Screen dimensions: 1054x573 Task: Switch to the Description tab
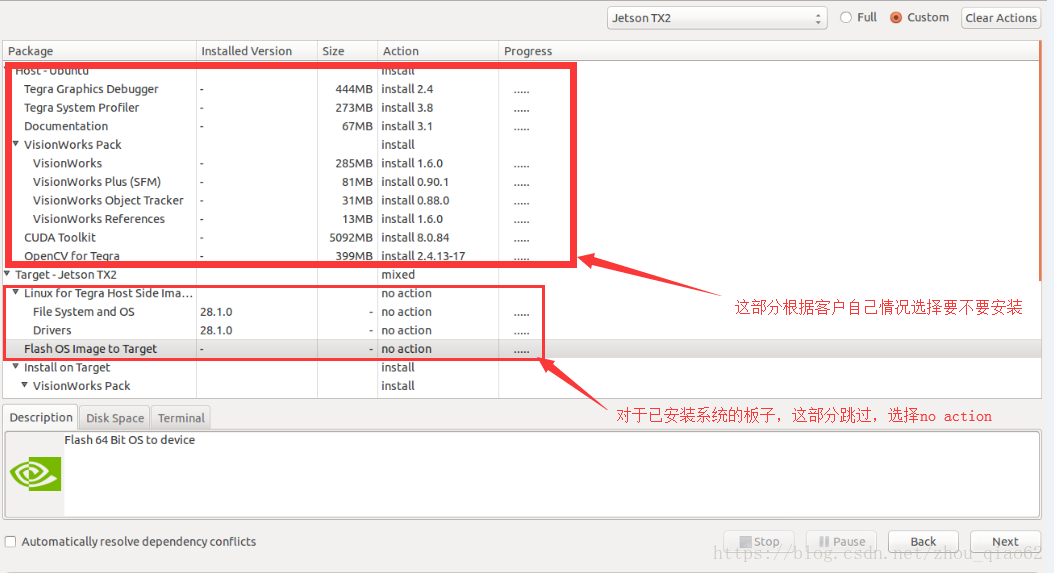[x=41, y=417]
